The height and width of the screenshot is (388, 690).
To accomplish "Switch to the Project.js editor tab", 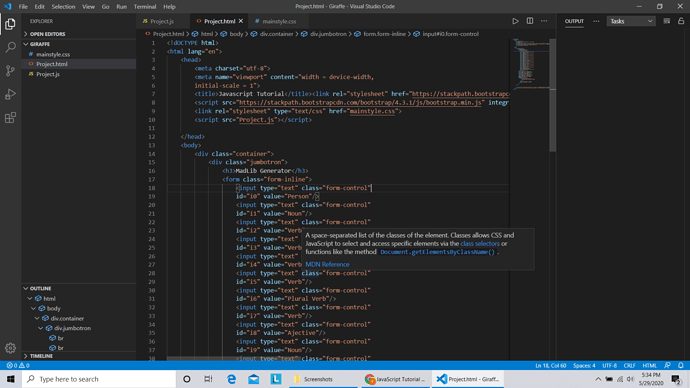I will point(162,21).
